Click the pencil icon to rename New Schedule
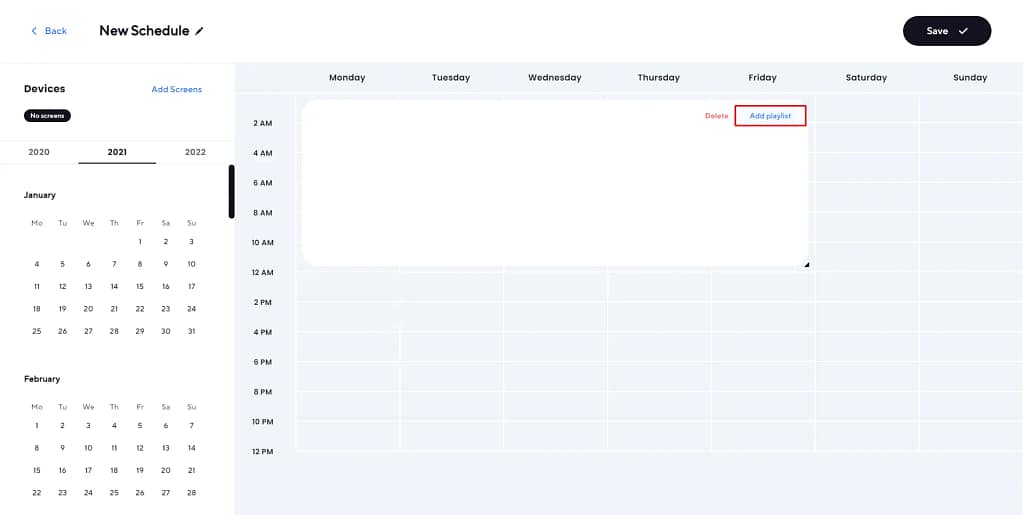 199,31
